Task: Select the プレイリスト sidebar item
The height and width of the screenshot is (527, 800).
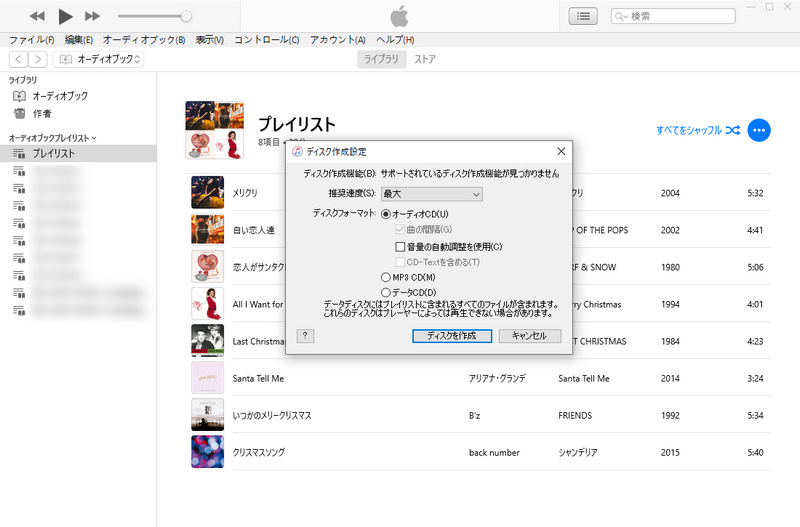Action: coord(78,154)
